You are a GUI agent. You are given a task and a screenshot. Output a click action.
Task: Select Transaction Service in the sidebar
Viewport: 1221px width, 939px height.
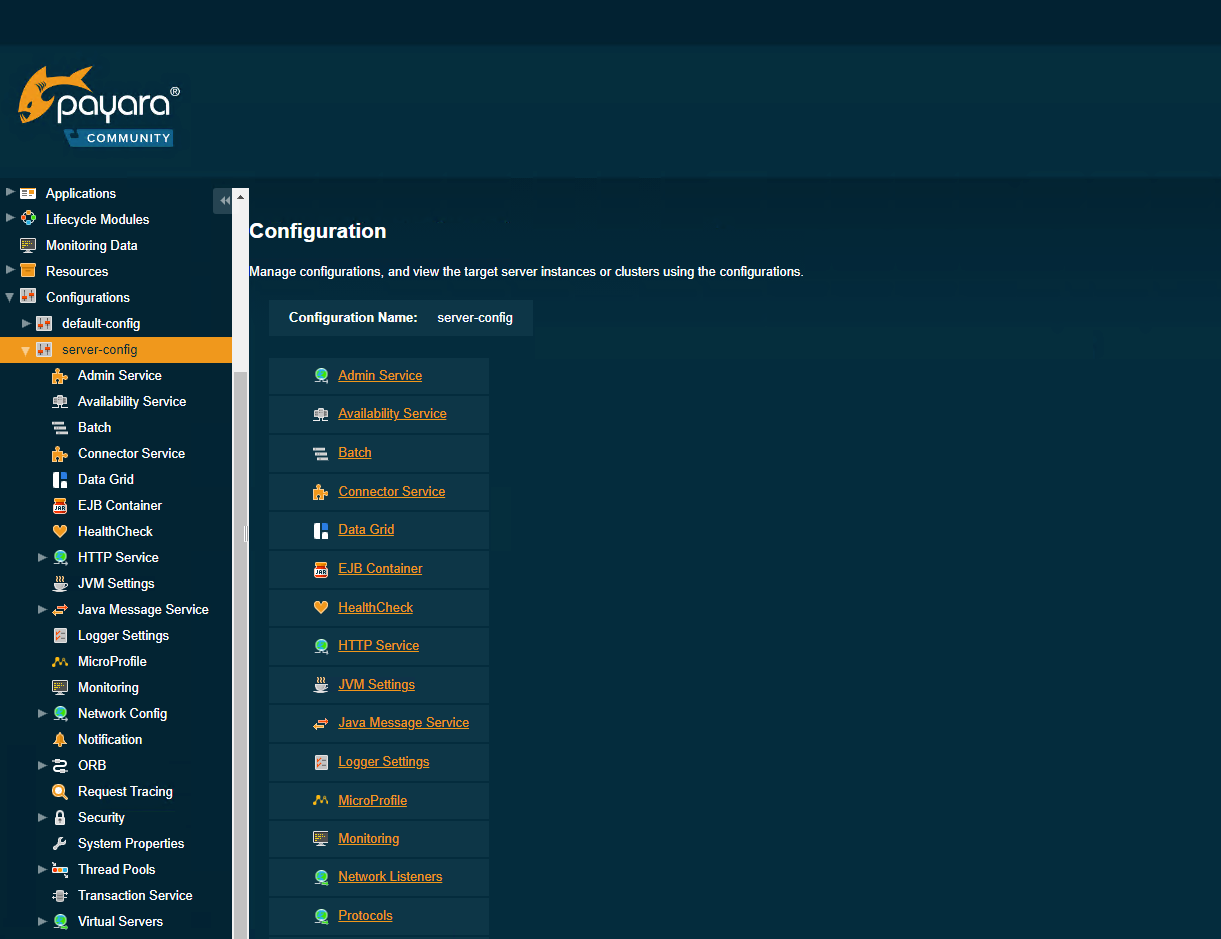coord(135,896)
